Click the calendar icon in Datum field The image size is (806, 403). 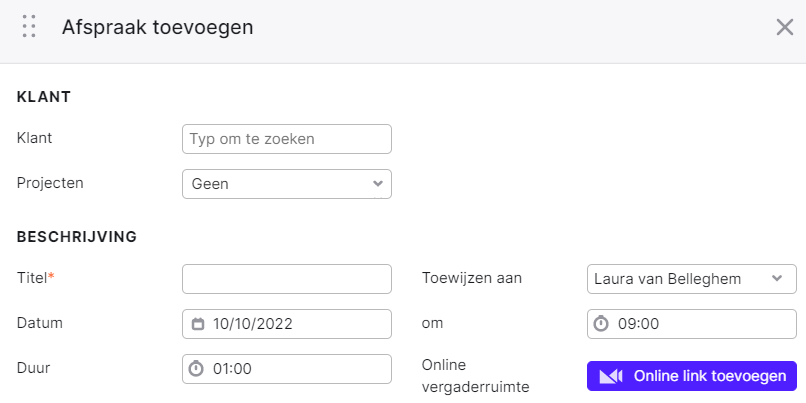(x=197, y=324)
